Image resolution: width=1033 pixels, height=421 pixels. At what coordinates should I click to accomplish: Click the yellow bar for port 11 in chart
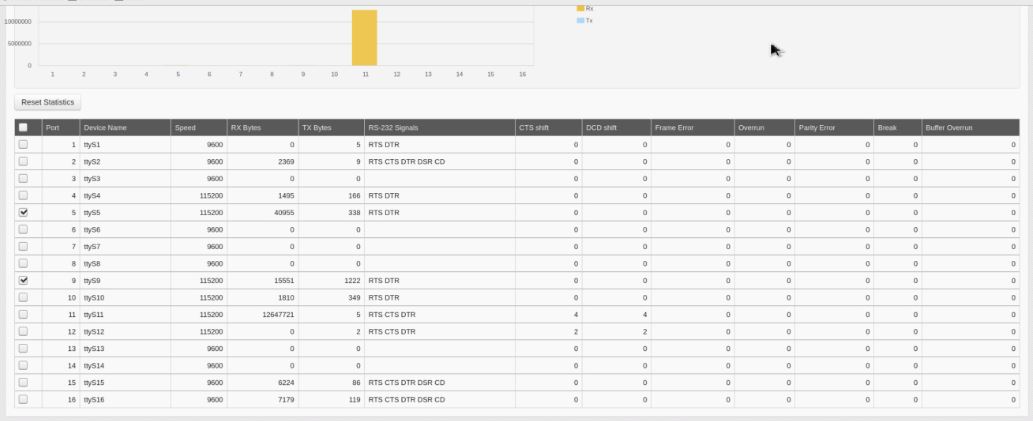click(364, 38)
